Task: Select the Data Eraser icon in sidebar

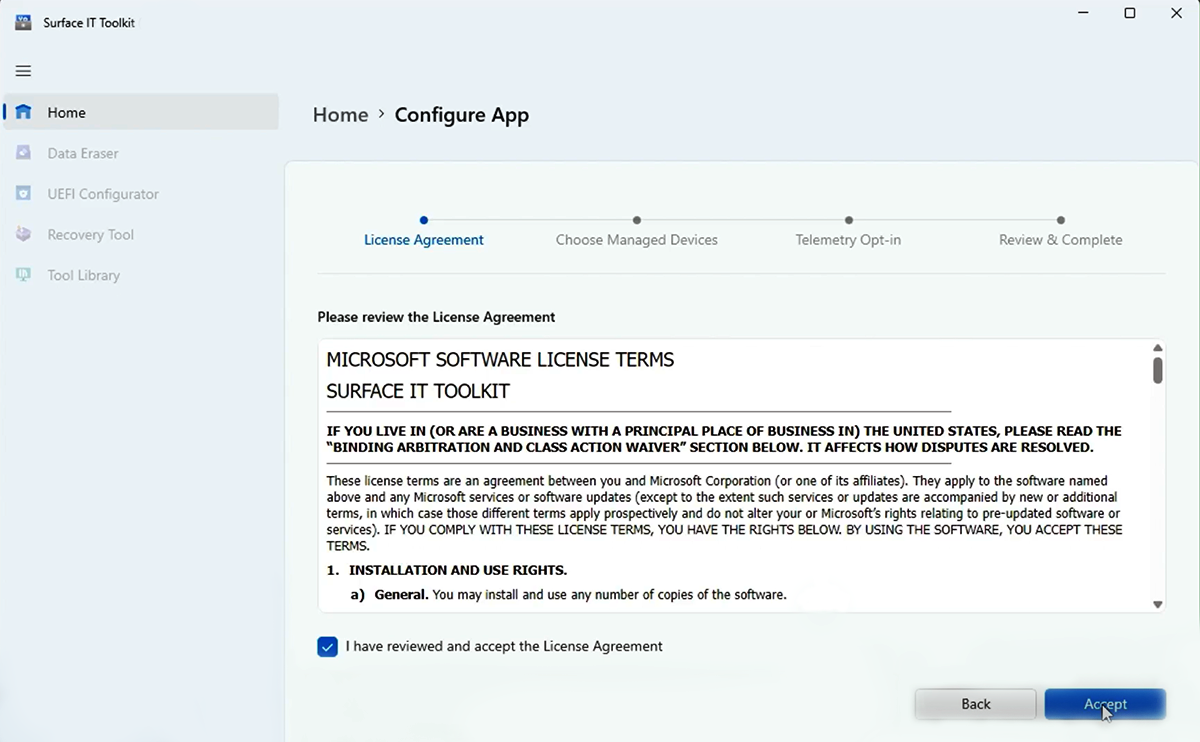Action: coord(22,152)
